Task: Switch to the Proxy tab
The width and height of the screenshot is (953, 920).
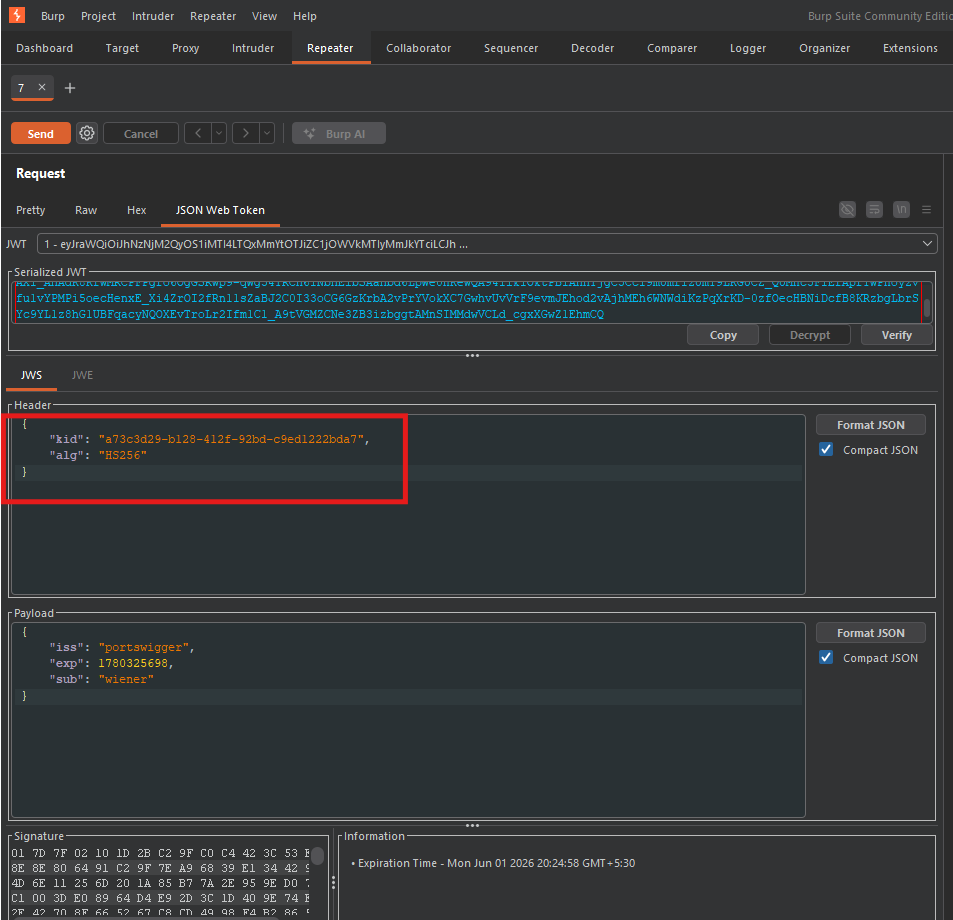Action: tap(185, 48)
